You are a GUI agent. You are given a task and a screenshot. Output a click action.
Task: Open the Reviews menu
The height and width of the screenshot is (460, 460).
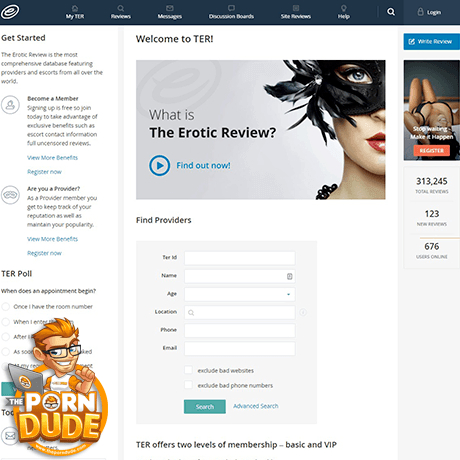121,12
